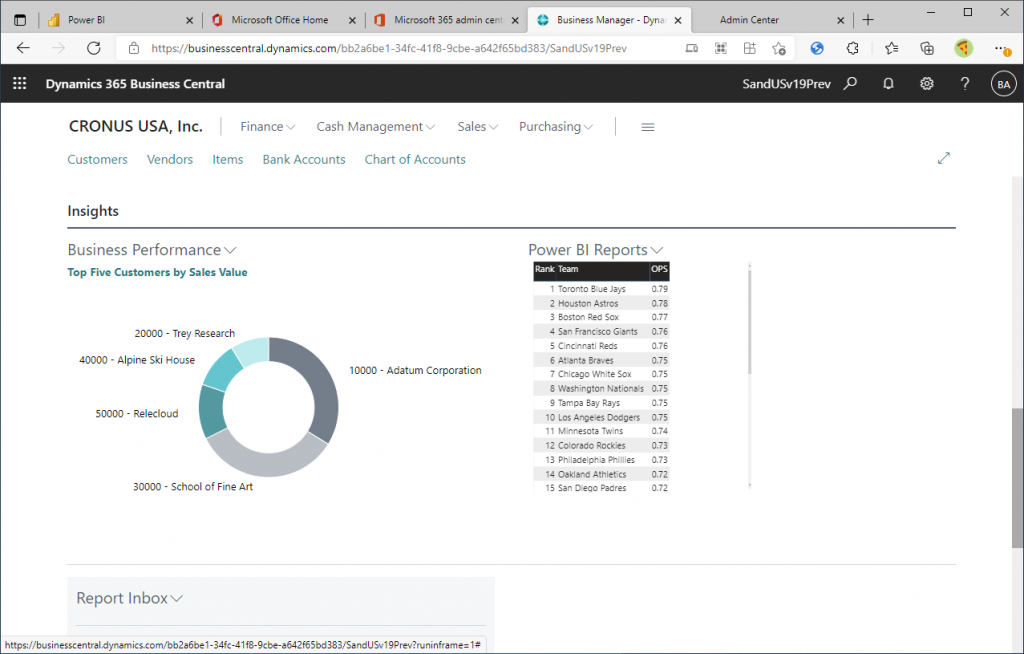The image size is (1024, 654).
Task: Expand the Purchasing menu
Action: pyautogui.click(x=556, y=127)
